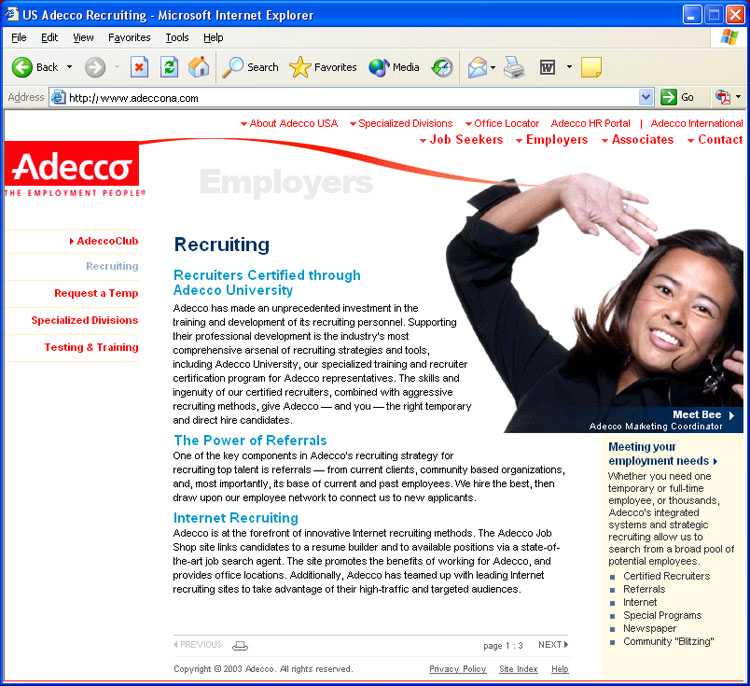
Task: Open Specialized Divisions in left sidebar
Action: tap(85, 320)
